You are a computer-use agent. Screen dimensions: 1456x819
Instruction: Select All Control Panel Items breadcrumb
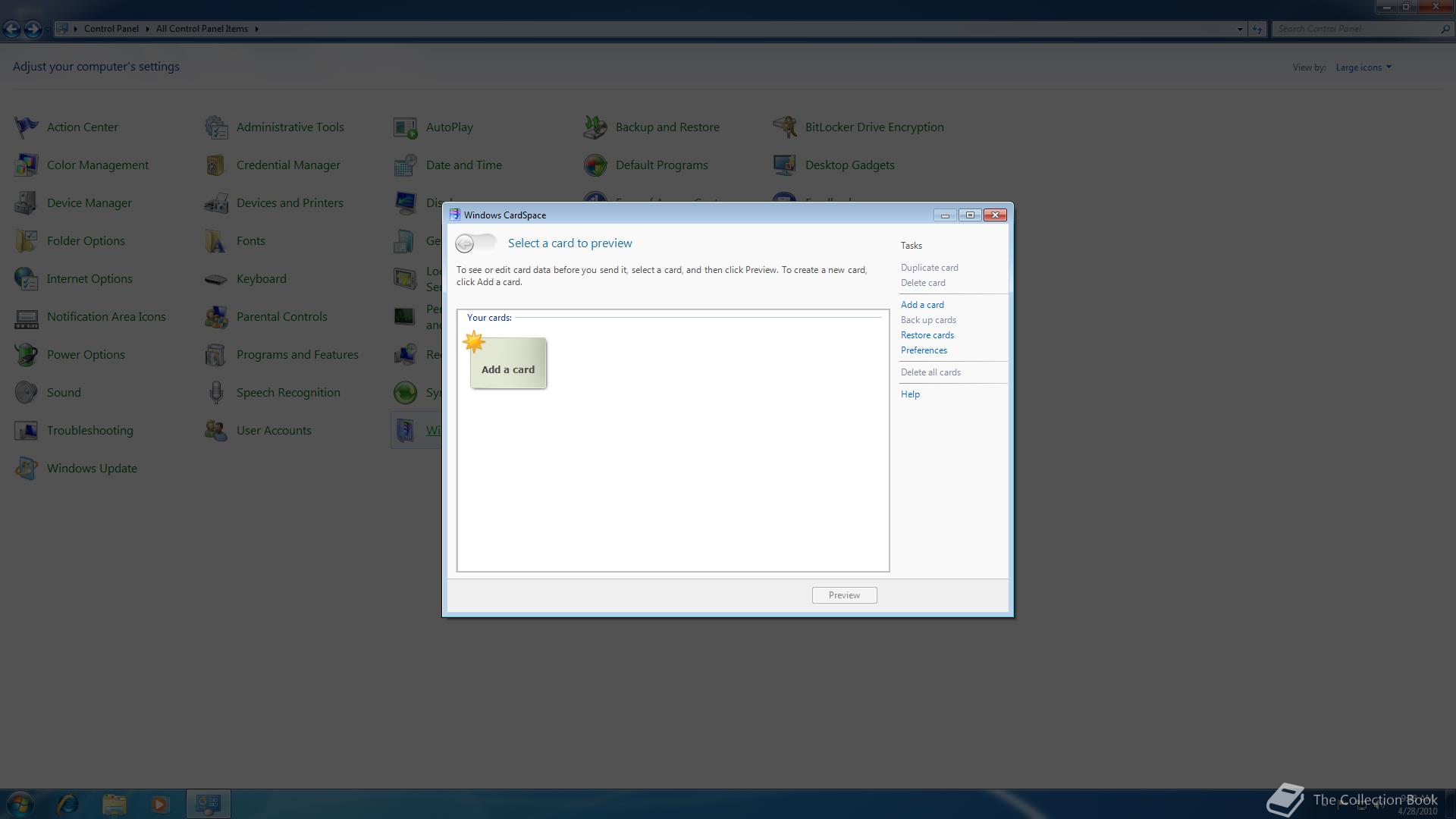click(202, 29)
